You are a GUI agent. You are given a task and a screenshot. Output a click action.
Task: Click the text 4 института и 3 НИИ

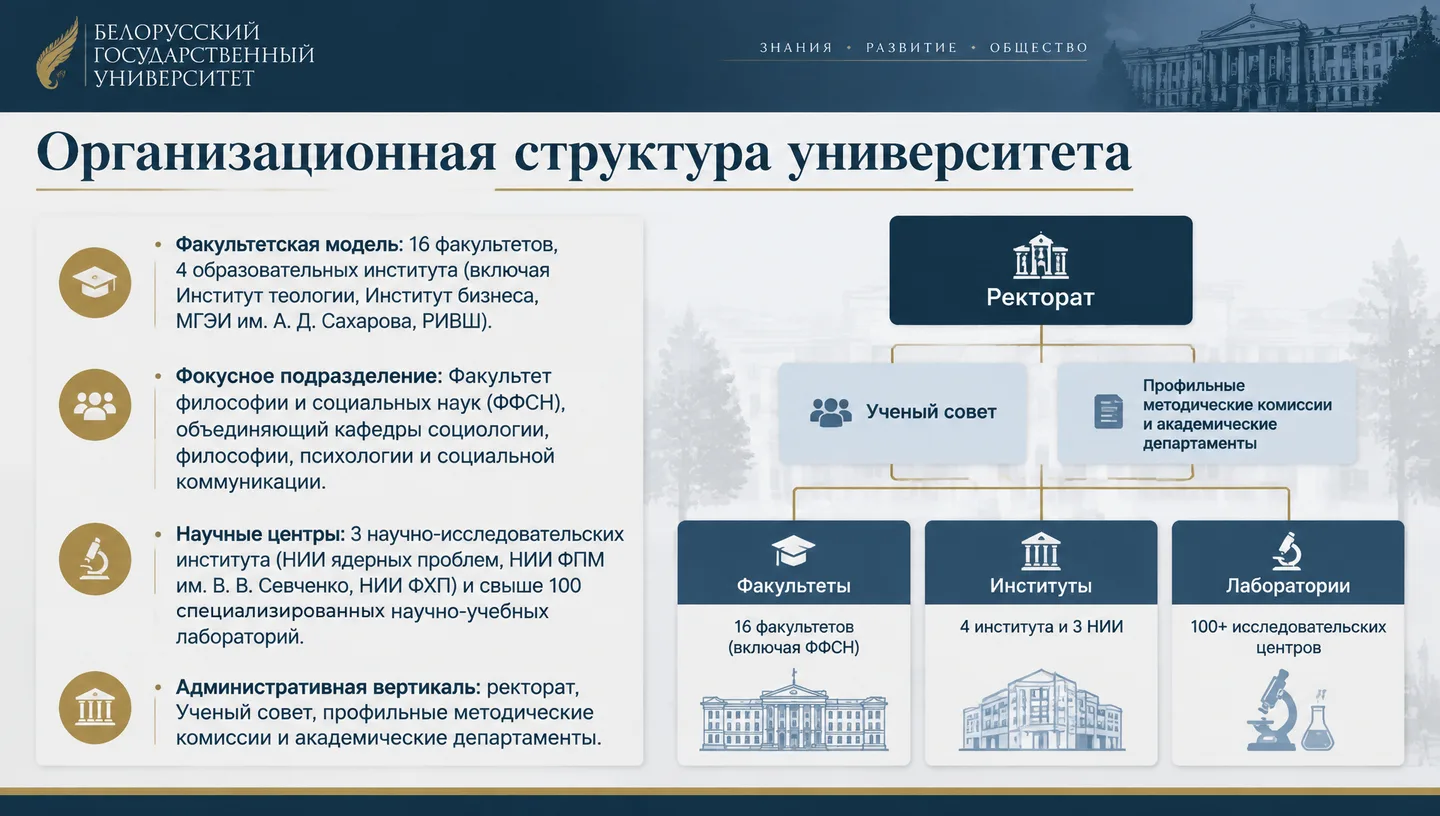[x=1041, y=627]
